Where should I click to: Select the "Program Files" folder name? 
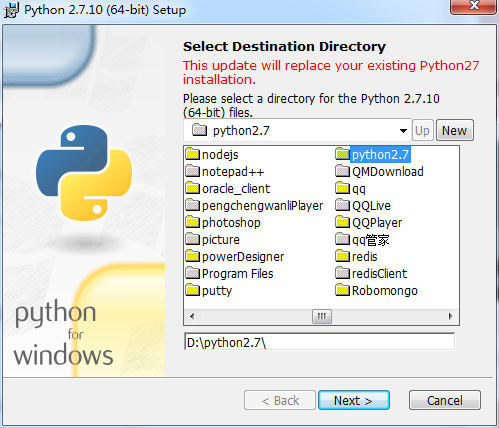click(237, 274)
